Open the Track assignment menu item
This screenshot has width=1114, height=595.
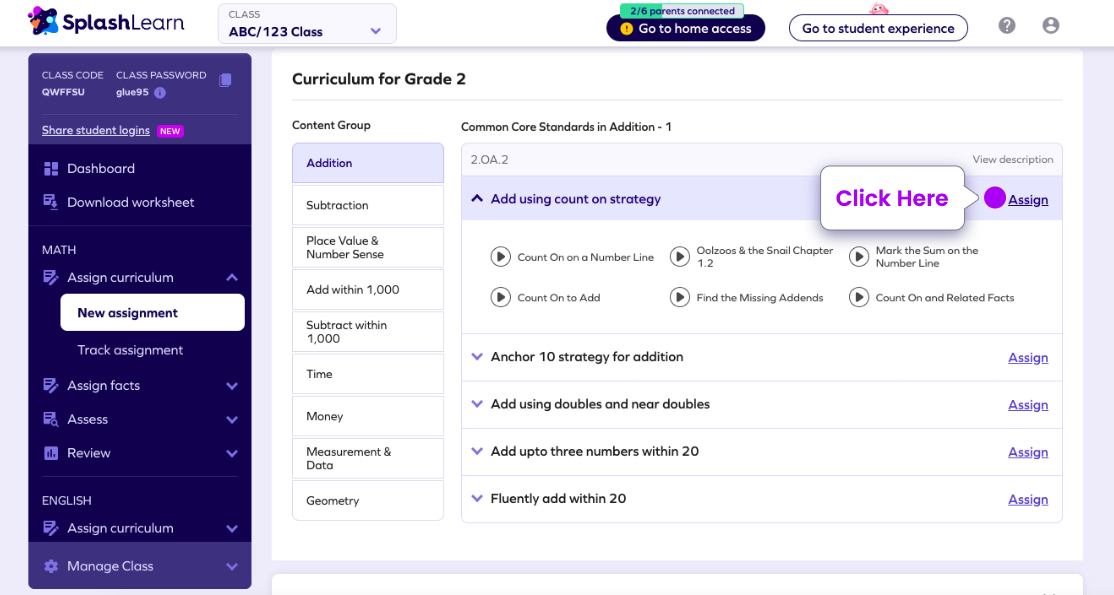(130, 350)
